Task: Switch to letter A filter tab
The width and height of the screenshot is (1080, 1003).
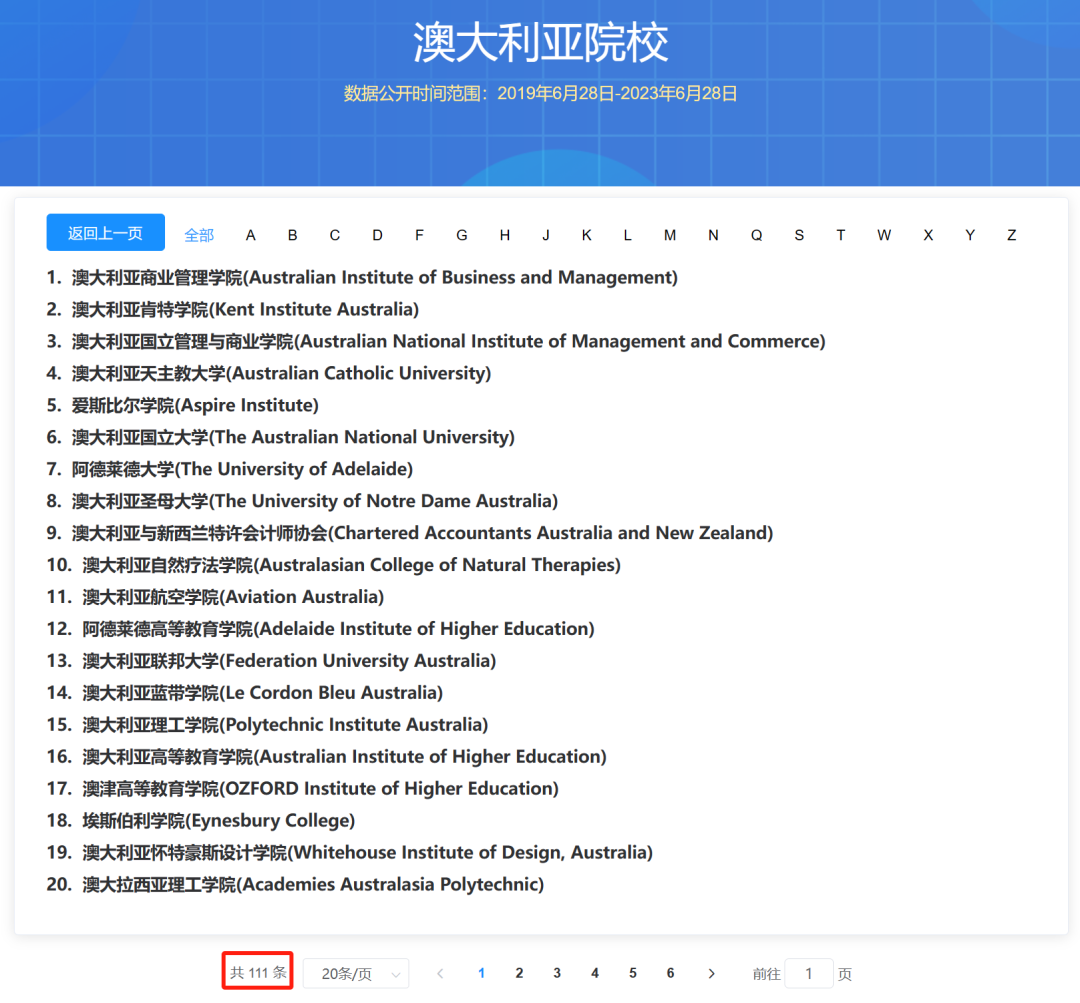Action: pyautogui.click(x=250, y=234)
